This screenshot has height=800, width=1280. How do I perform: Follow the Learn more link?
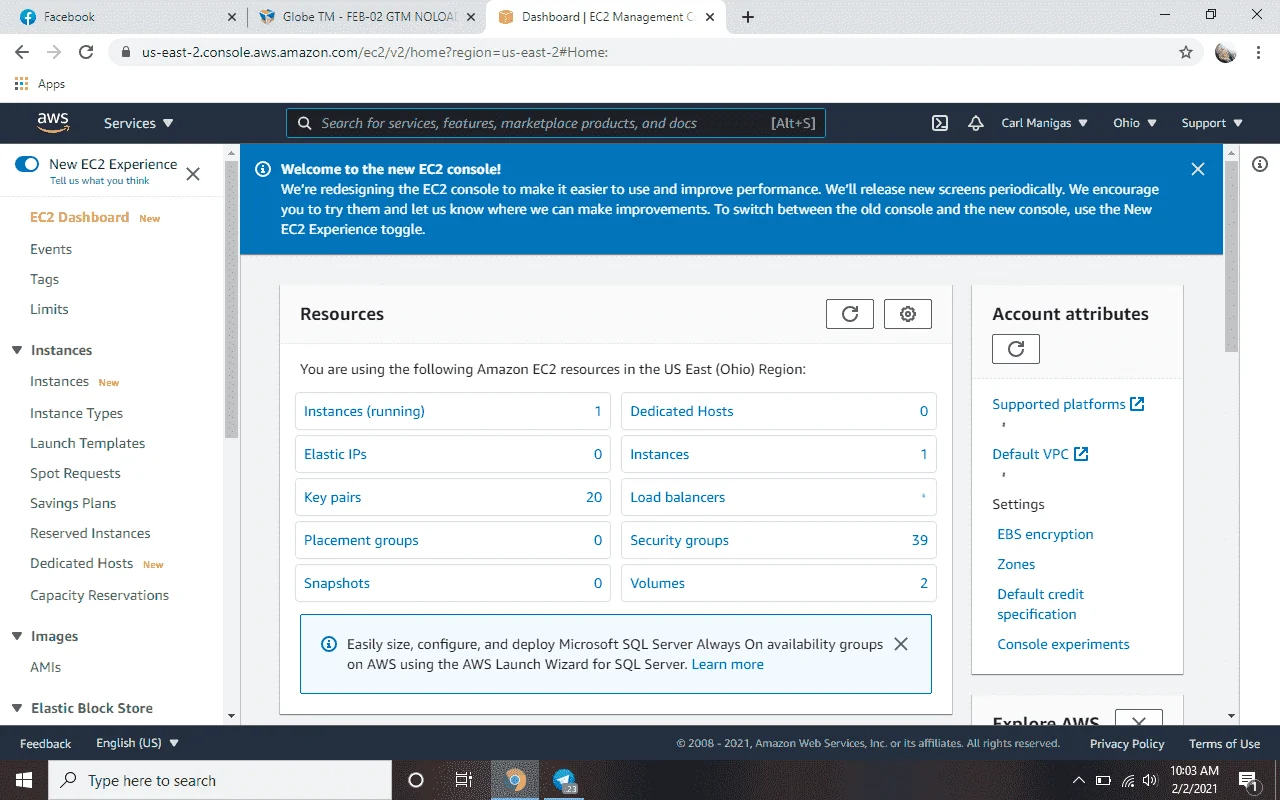pyautogui.click(x=728, y=664)
